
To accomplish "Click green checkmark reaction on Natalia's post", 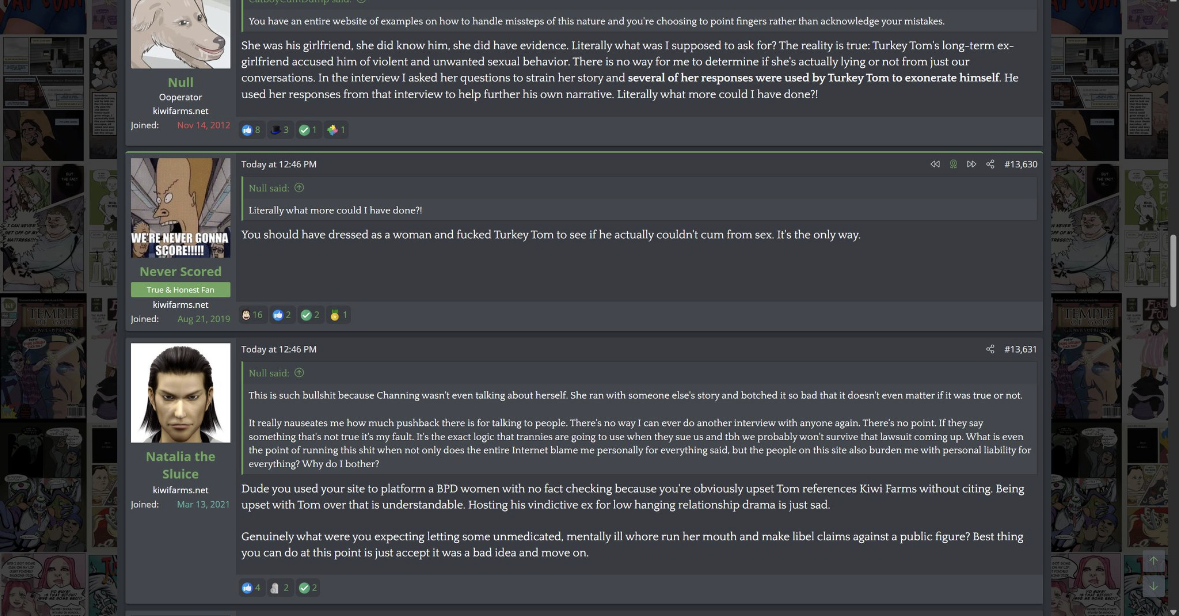I will point(305,588).
